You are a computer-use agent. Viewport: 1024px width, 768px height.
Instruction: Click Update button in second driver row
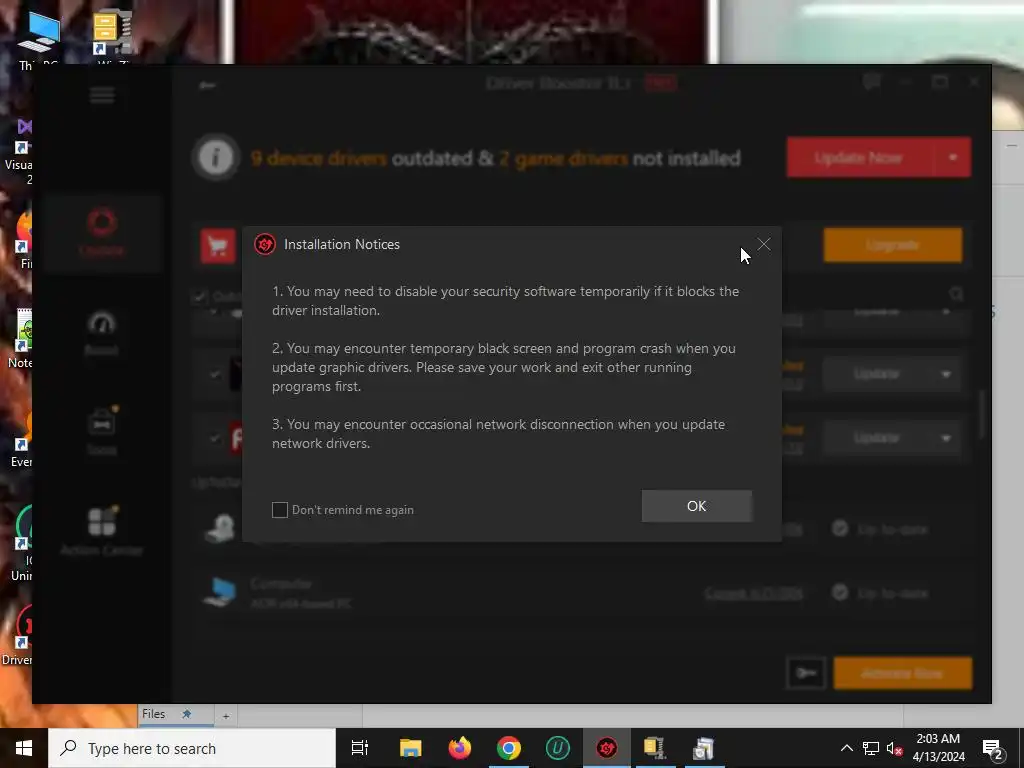pyautogui.click(x=877, y=374)
